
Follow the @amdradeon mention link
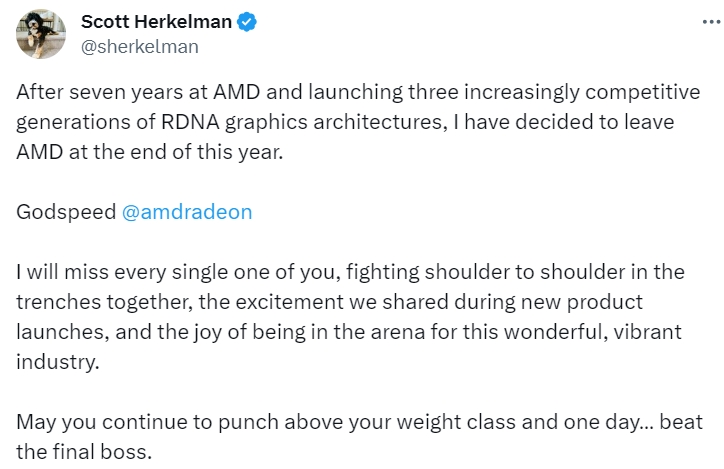tap(187, 212)
